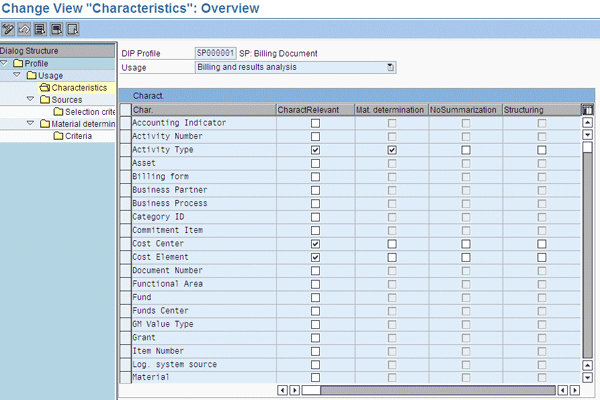
Task: Open the Selection criteria folder
Action: point(84,112)
